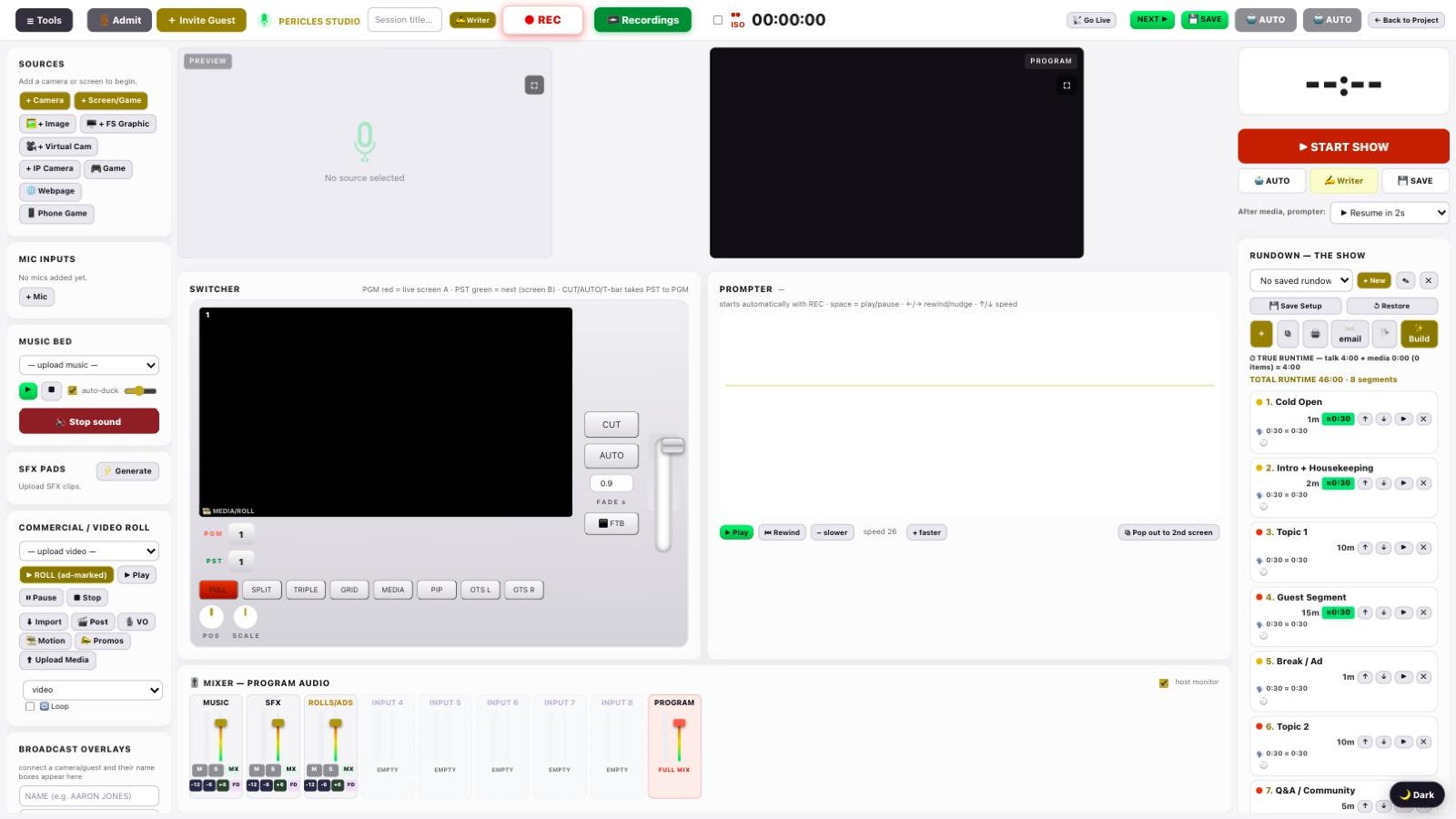The image size is (1456, 819).
Task: Click the switcher CUT button
Action: [612, 425]
